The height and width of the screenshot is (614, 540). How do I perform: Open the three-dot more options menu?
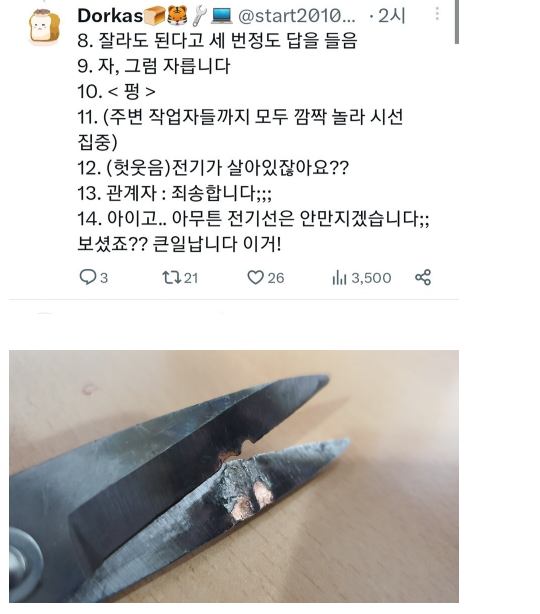pyautogui.click(x=437, y=14)
